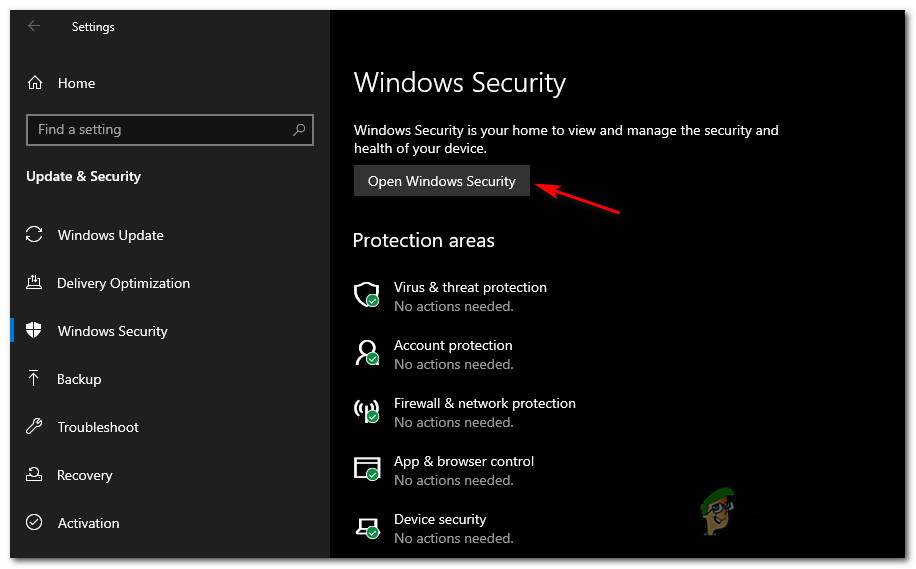Viewport: 916px width, 569px height.
Task: Click the Virus & threat protection shield icon
Action: point(367,295)
